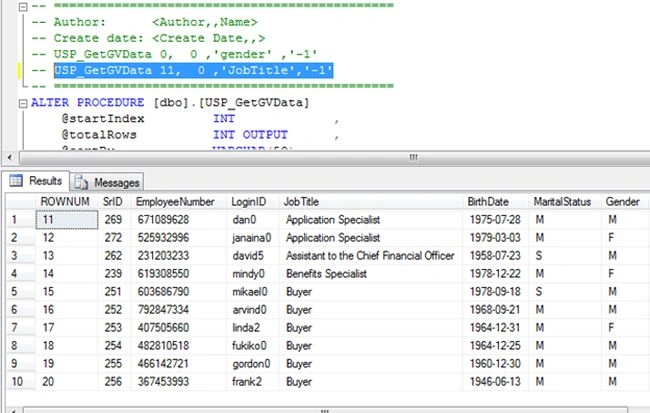Click the query editor left scroll arrow
Image resolution: width=650 pixels, height=413 pixels.
(x=10, y=158)
